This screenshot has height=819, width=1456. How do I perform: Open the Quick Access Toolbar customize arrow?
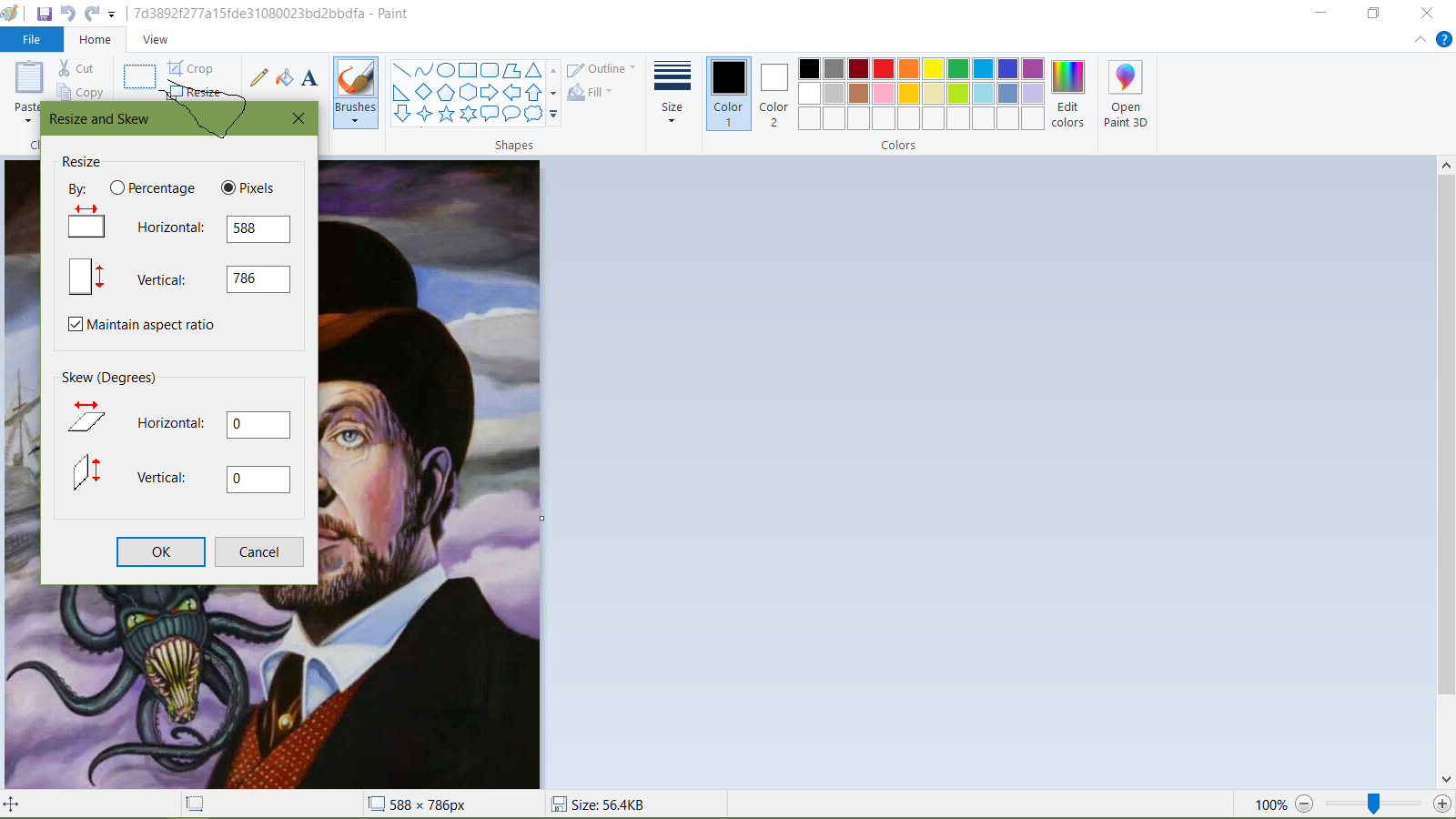[x=111, y=15]
